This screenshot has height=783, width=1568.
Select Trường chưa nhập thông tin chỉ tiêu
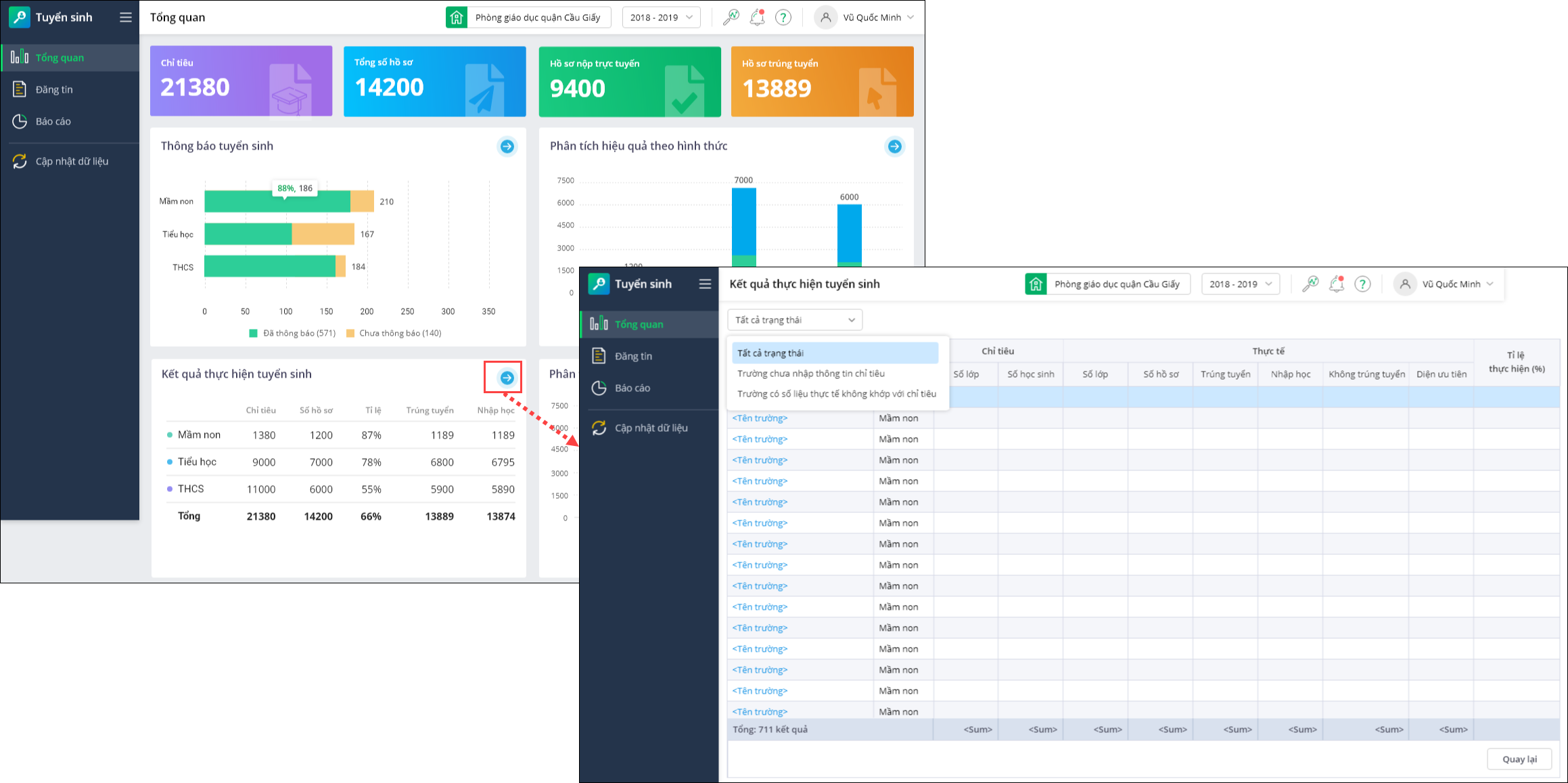point(810,374)
